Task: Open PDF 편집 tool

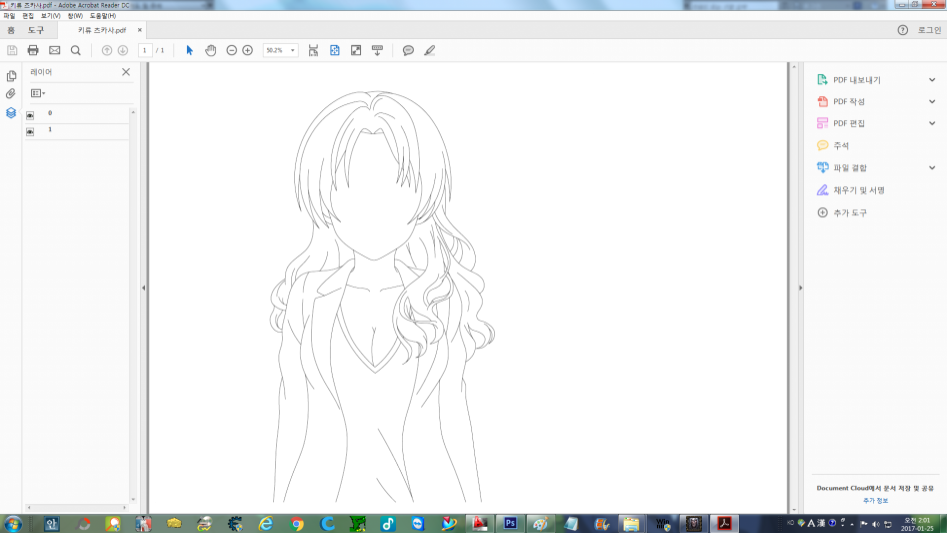Action: [849, 123]
